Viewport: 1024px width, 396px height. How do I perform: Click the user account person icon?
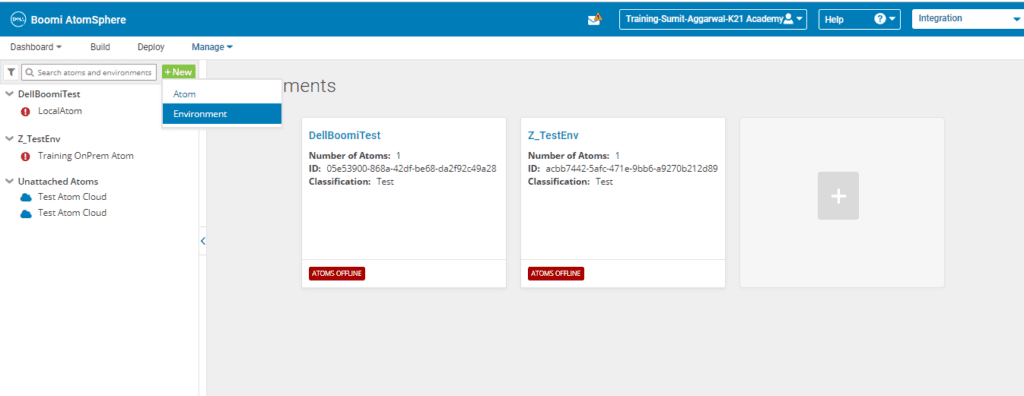788,19
